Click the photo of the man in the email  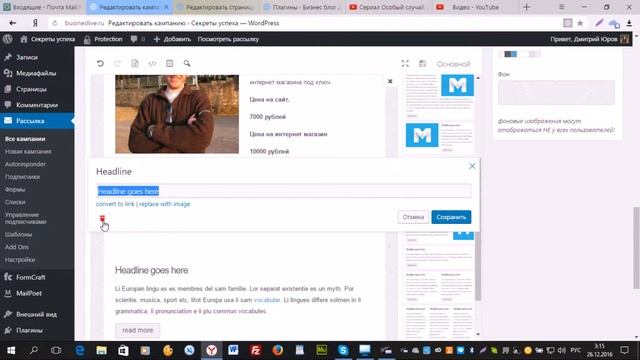[x=177, y=114]
